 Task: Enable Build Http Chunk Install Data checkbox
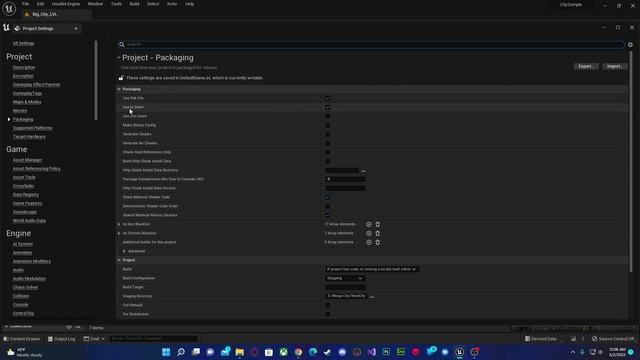(327, 161)
